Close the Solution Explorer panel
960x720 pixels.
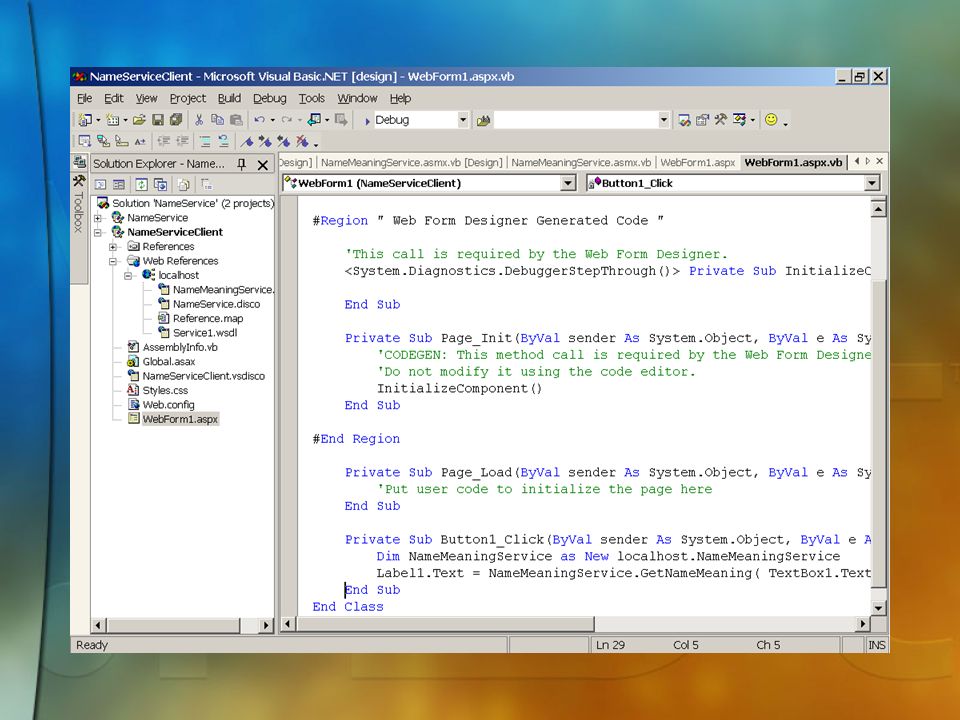pos(263,165)
